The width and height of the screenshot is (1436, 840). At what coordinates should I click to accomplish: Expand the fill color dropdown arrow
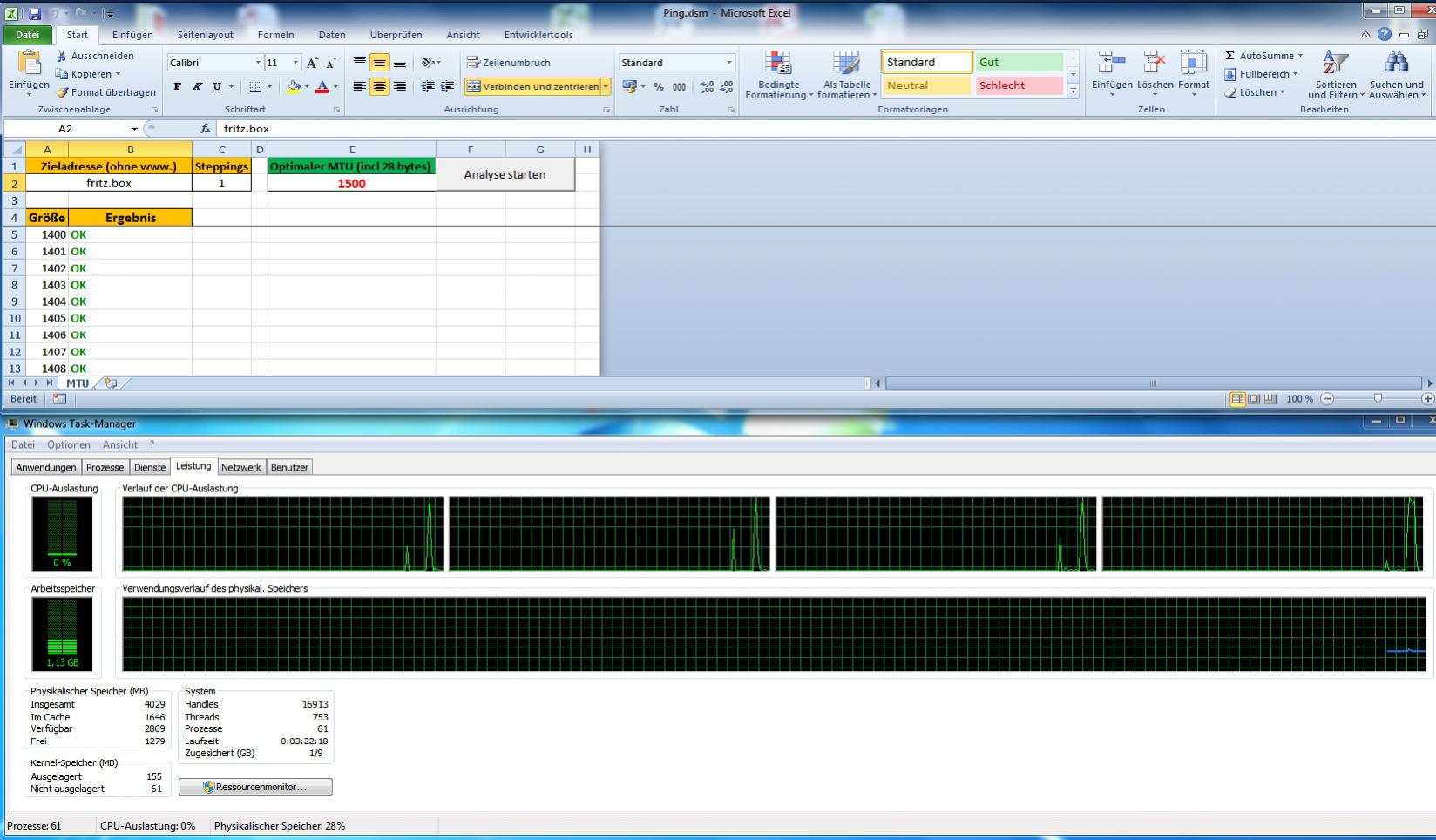[x=307, y=86]
